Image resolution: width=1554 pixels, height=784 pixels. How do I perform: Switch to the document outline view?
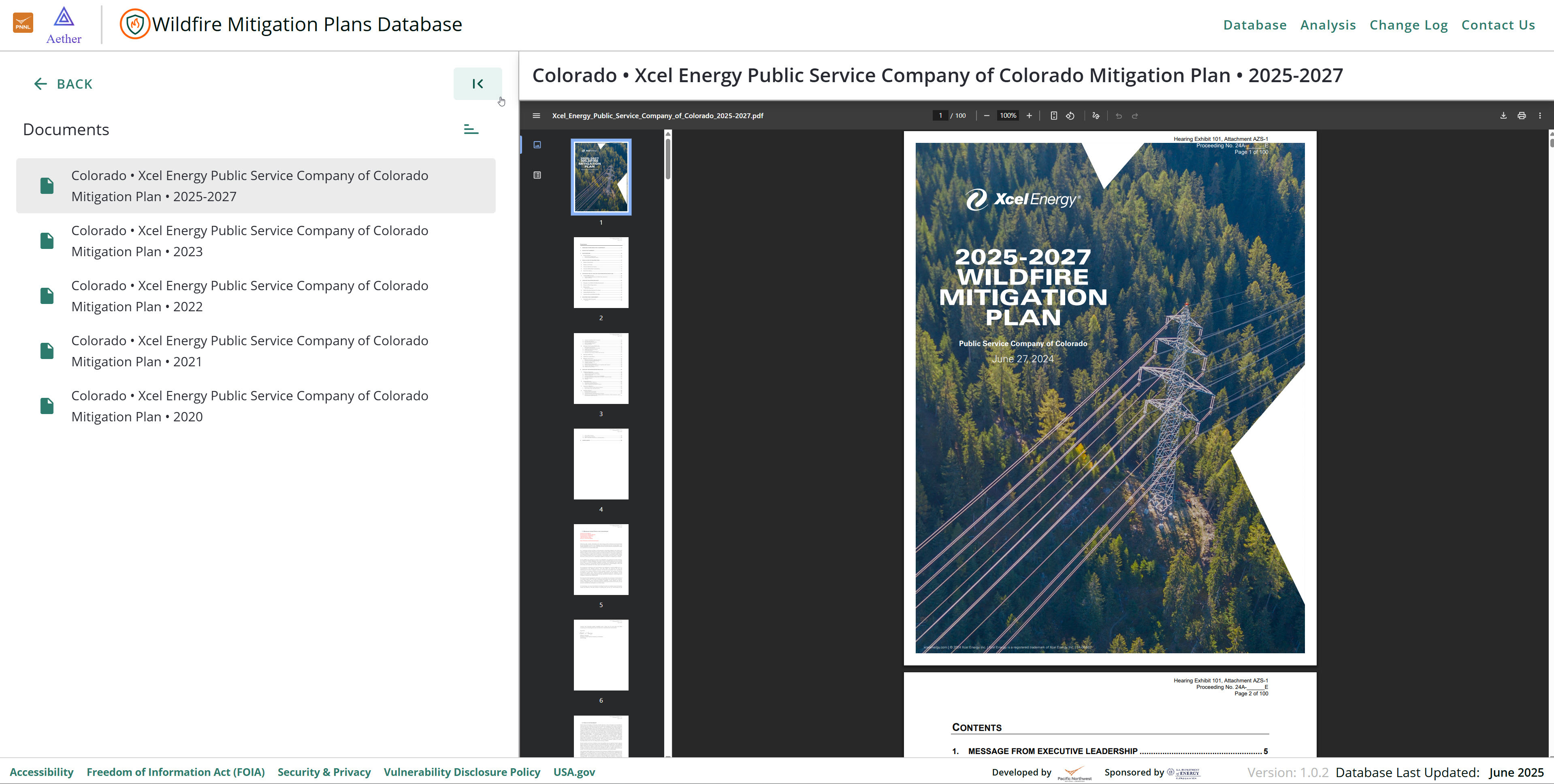pyautogui.click(x=537, y=176)
